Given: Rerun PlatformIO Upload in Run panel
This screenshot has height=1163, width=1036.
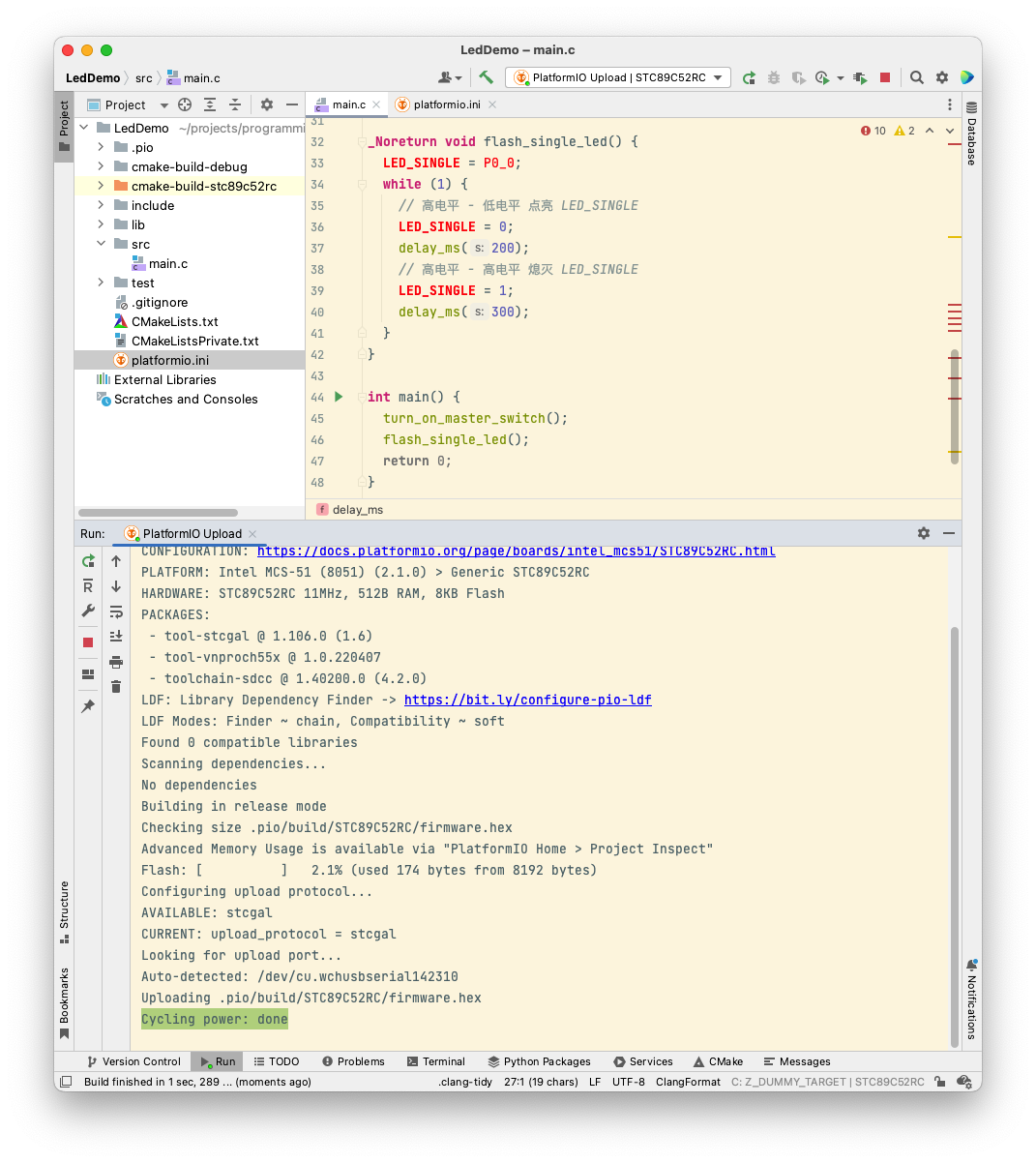Looking at the screenshot, I should pyautogui.click(x=88, y=561).
